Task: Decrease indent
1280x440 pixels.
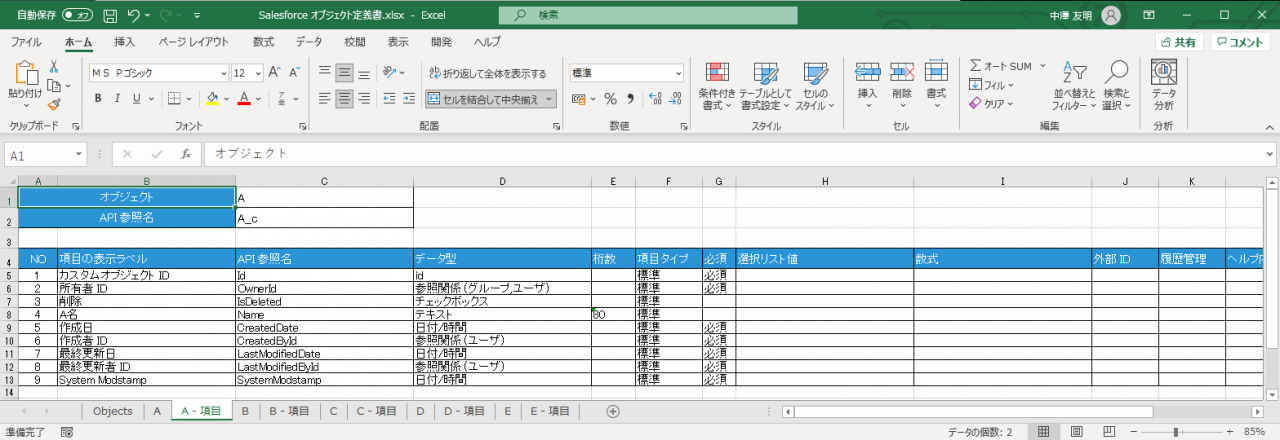Action: pos(389,98)
